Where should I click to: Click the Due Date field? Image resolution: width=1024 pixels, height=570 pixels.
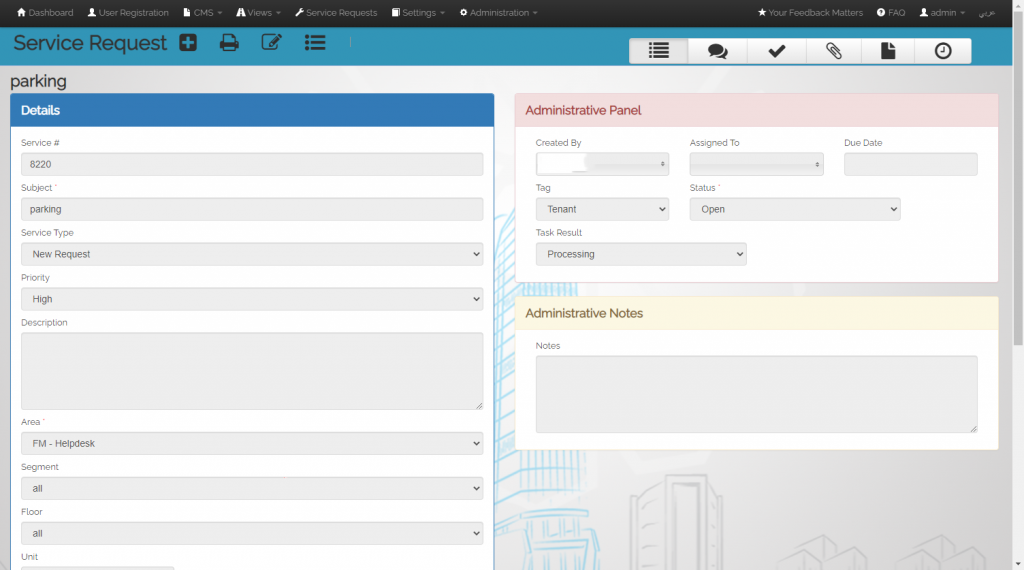click(x=910, y=164)
